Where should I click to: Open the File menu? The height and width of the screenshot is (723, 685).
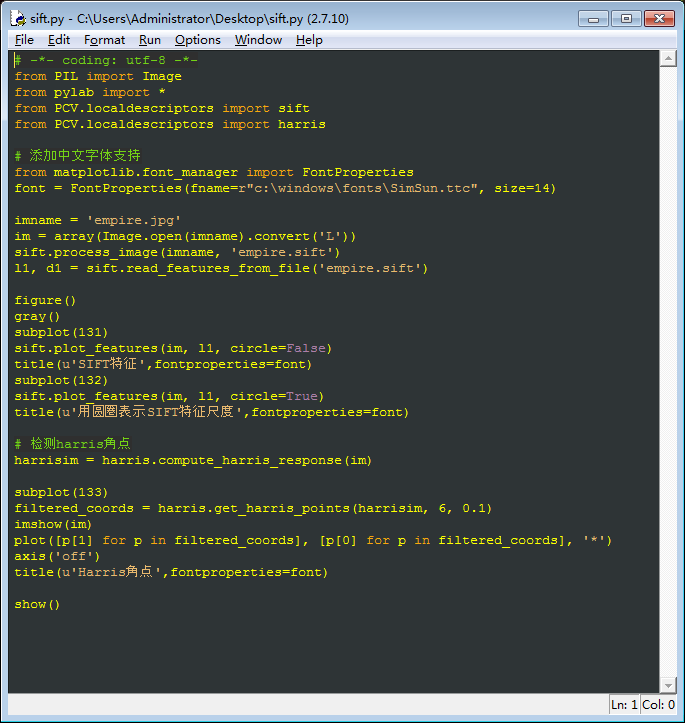coord(24,40)
